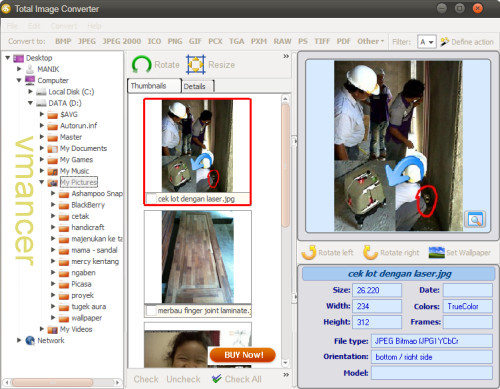Click the green Rotate icon
This screenshot has width=500, height=389.
pyautogui.click(x=142, y=64)
